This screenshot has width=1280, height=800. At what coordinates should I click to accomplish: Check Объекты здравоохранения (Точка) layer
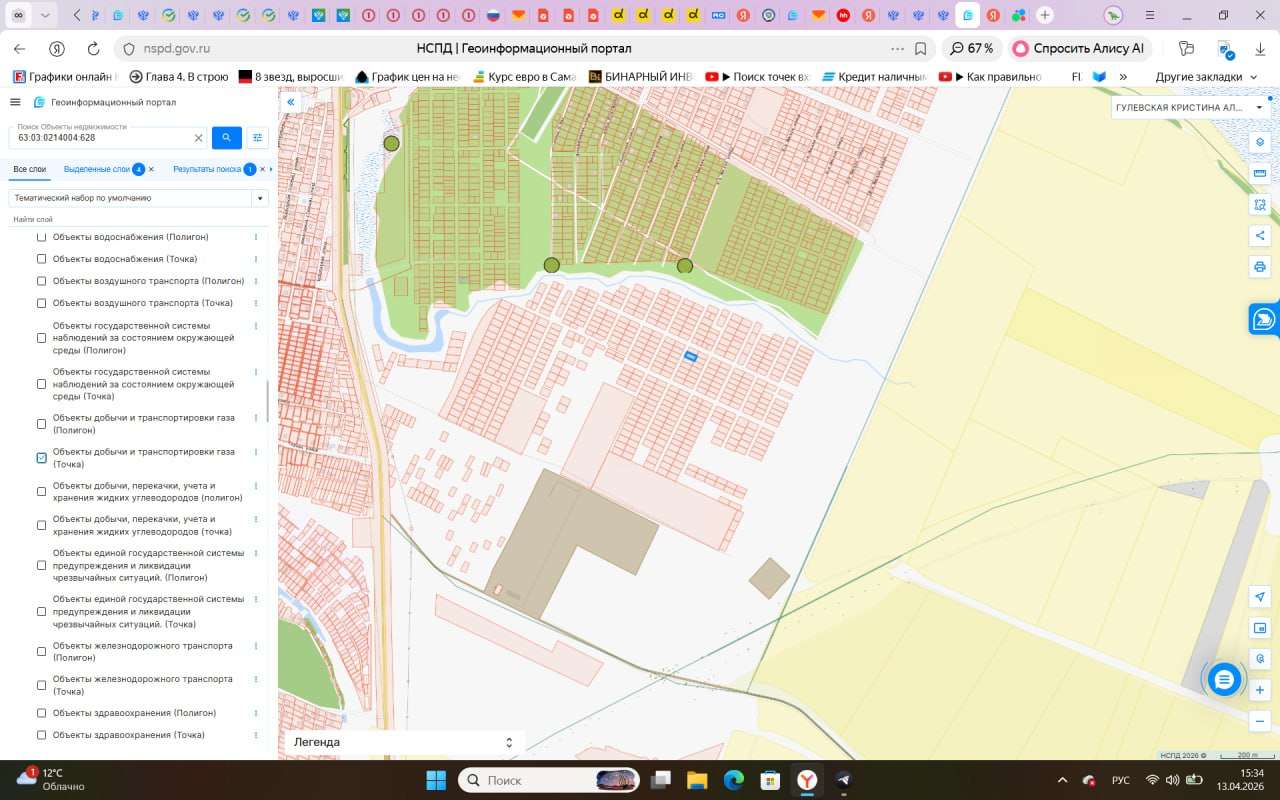tap(42, 735)
